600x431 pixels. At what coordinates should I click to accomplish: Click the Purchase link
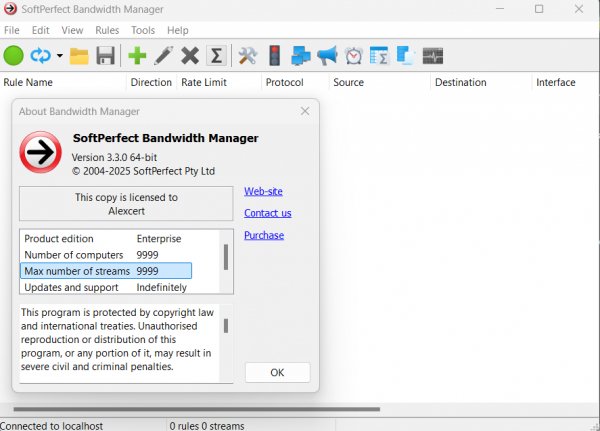pos(264,235)
